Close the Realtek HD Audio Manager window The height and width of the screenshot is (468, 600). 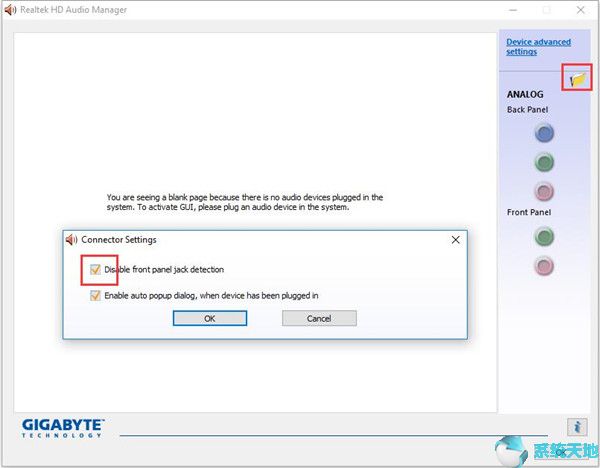[581, 10]
